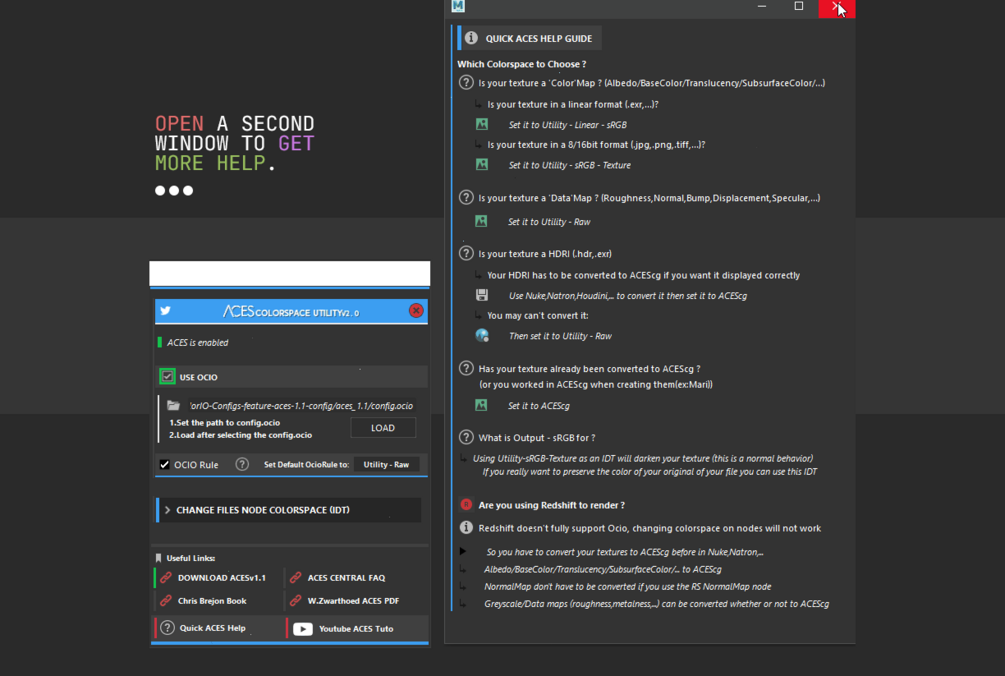Toggle the USE OCIO checkbox

tap(167, 377)
